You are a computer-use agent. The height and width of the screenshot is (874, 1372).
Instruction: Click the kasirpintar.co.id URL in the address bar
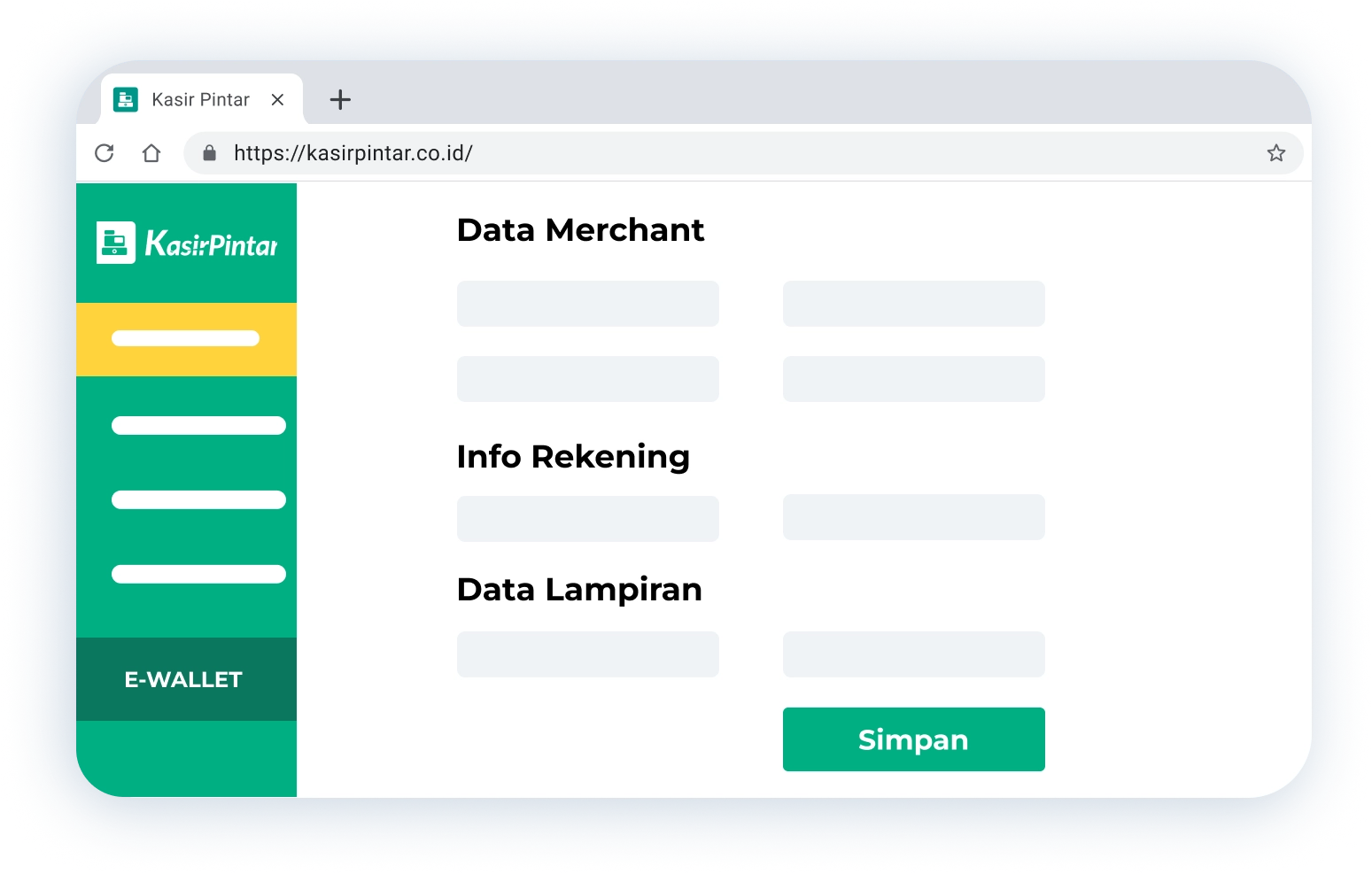tap(353, 153)
